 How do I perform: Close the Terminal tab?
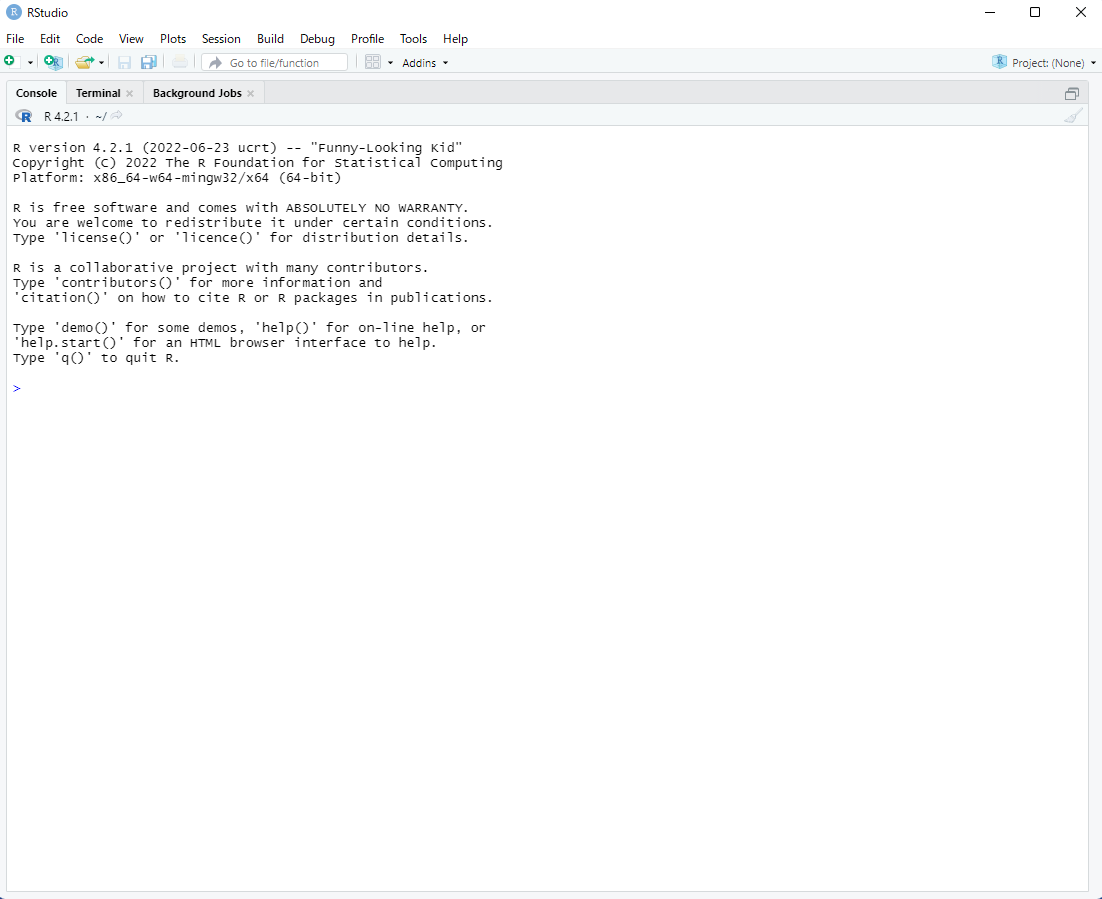(x=129, y=93)
